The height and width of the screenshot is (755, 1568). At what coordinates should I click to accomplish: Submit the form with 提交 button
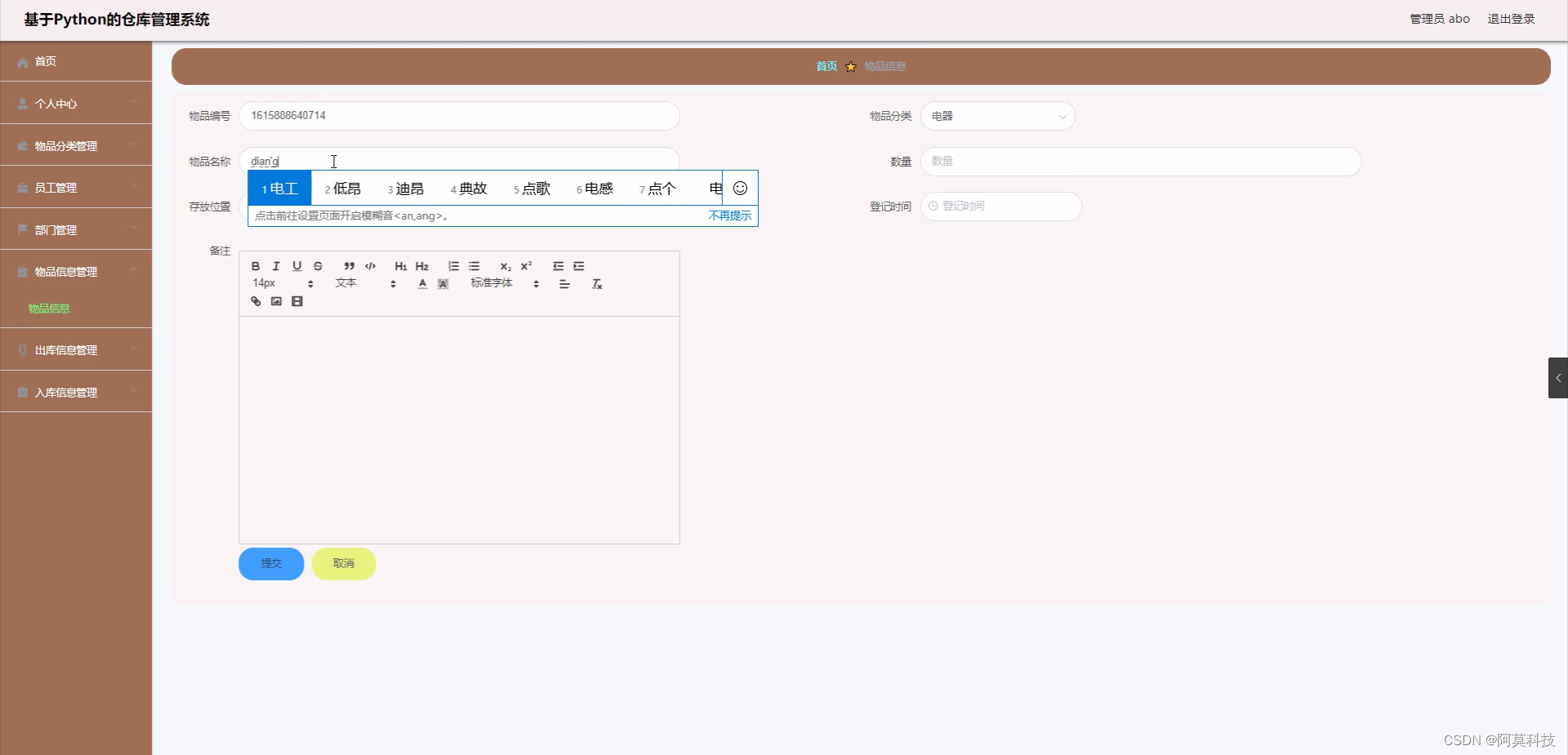tap(270, 563)
